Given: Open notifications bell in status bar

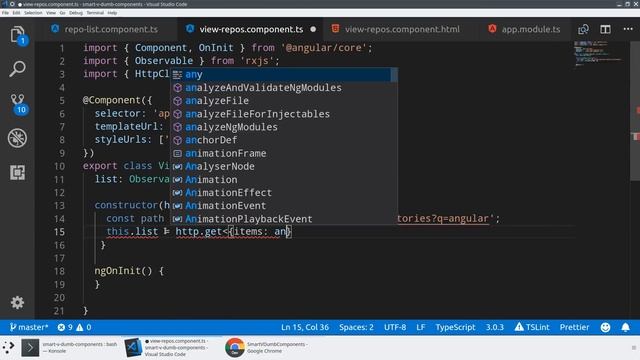Looking at the screenshot, I should [625, 327].
